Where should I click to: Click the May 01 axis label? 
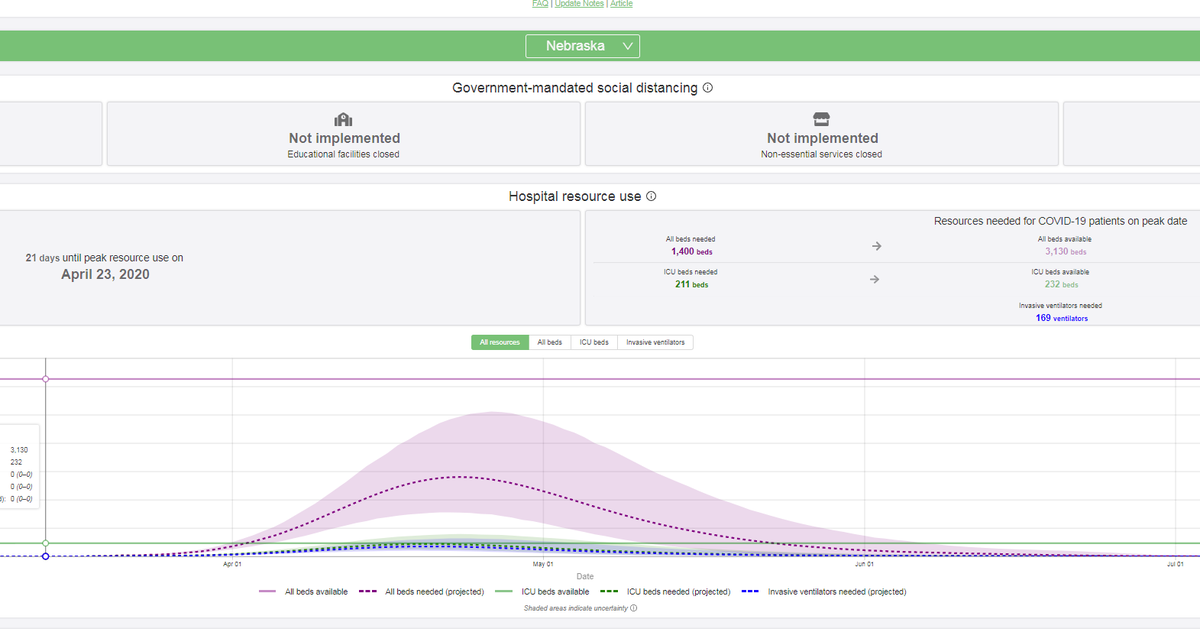point(543,565)
